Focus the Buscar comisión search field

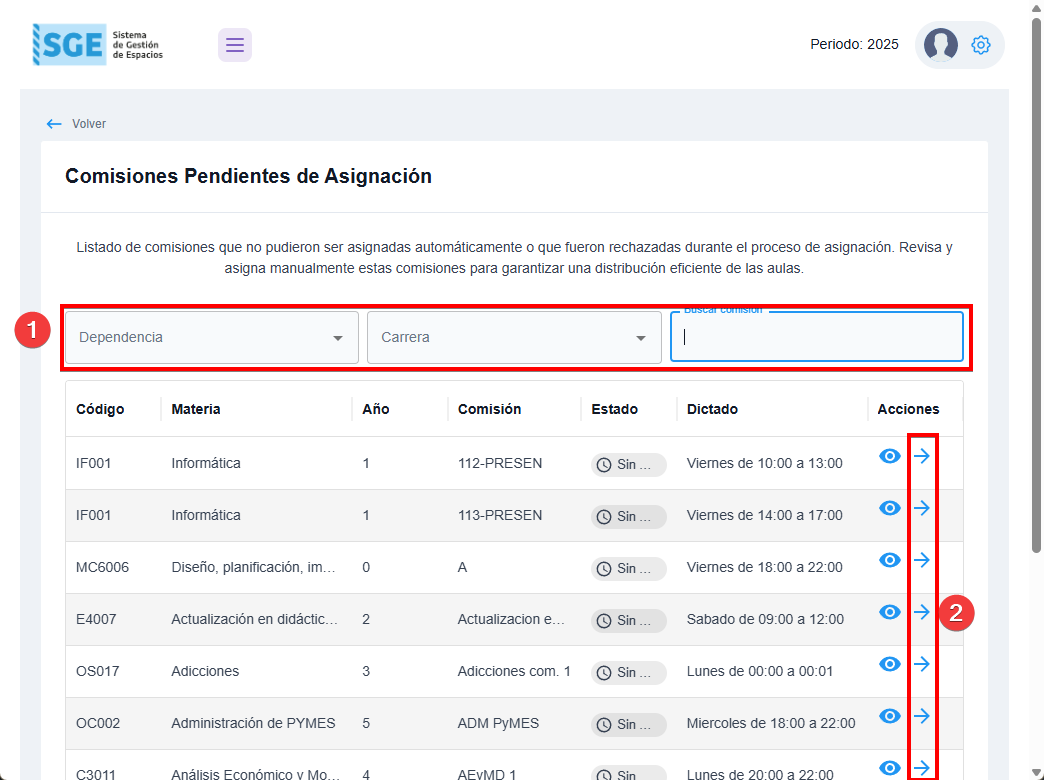[x=816, y=337]
